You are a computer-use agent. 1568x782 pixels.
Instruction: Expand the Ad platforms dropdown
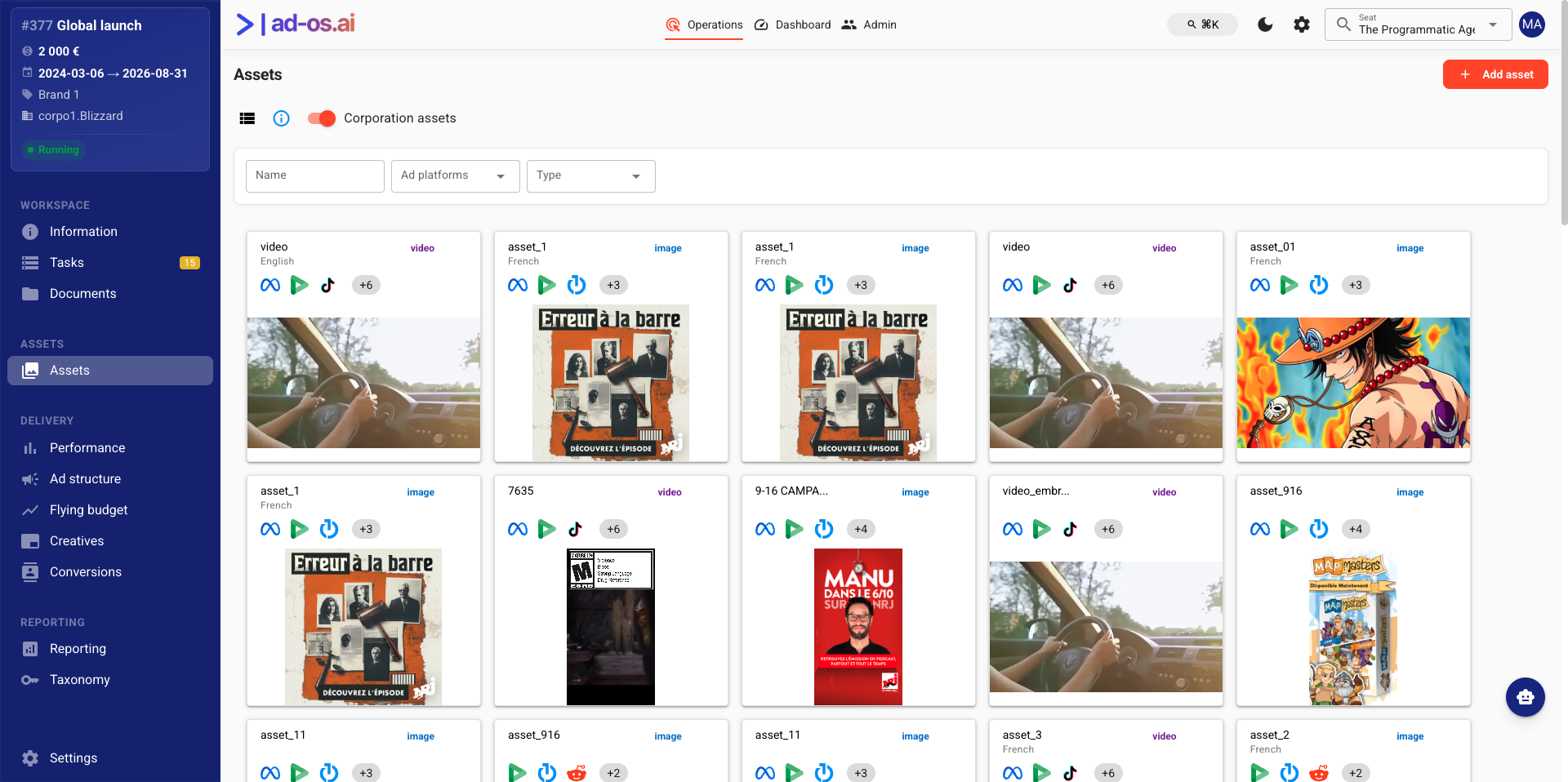[x=456, y=176]
